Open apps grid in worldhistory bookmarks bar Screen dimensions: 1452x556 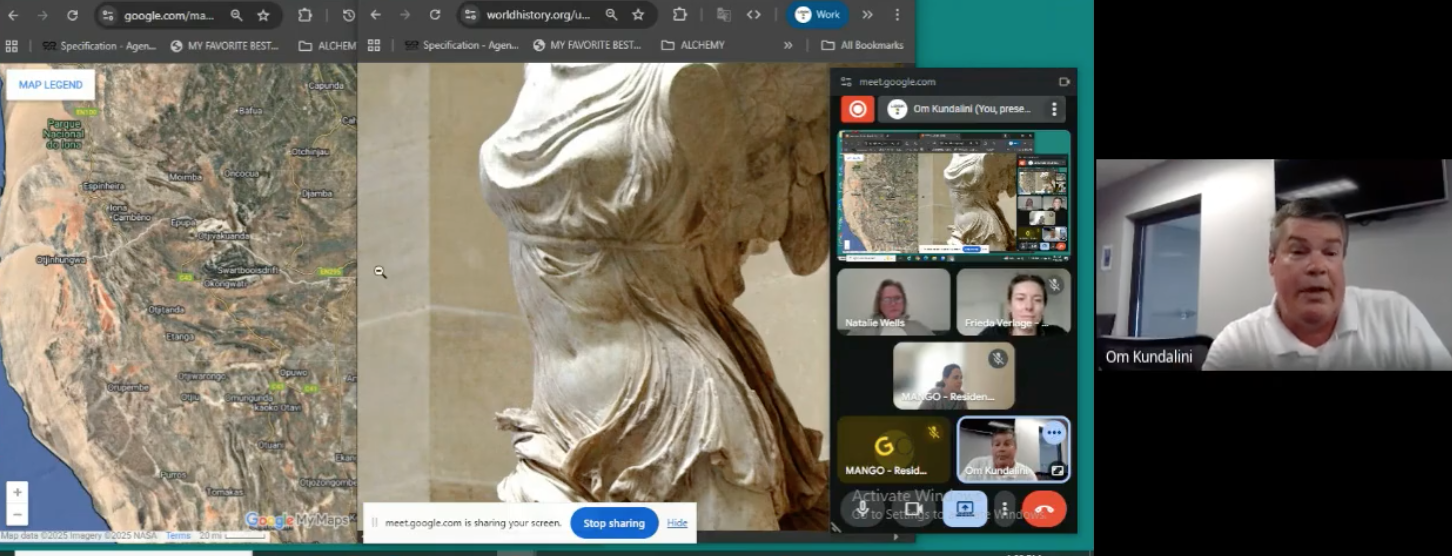tap(374, 45)
